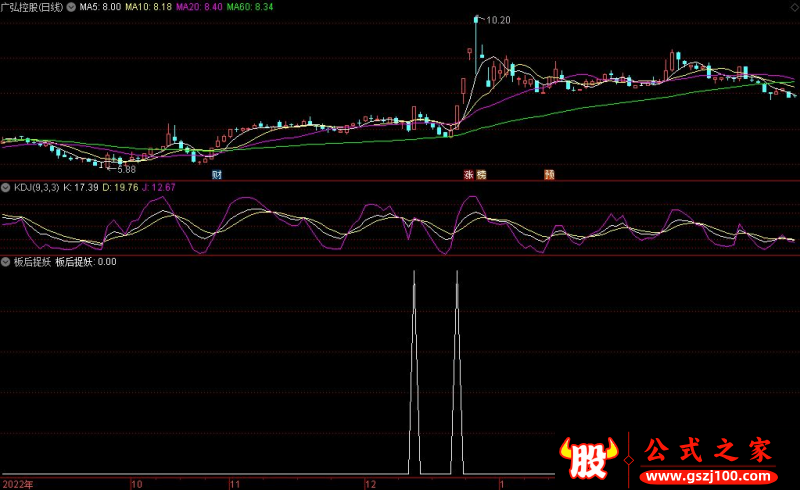
Task: Click the green MA60 legend label
Action: tap(248, 6)
